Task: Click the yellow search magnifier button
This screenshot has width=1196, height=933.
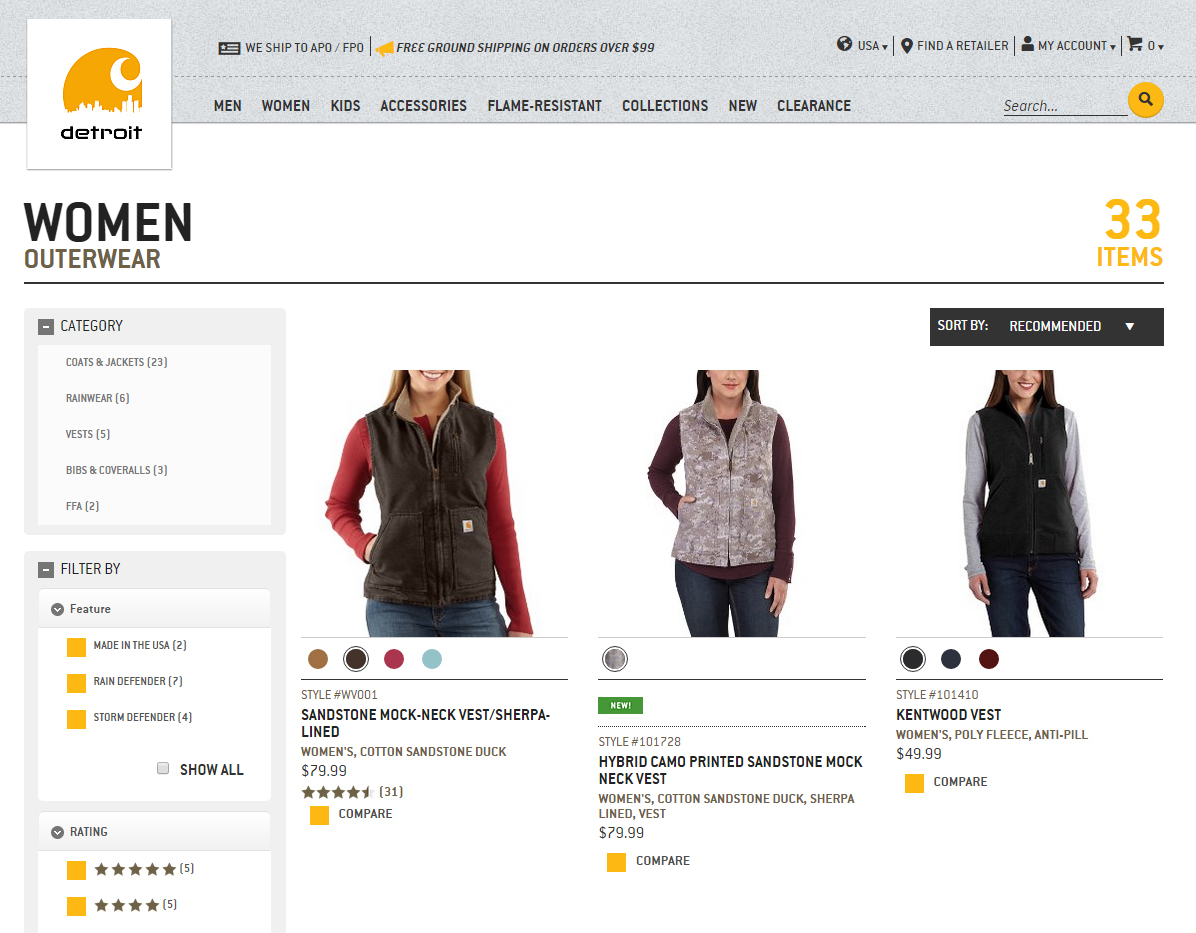Action: coord(1145,100)
